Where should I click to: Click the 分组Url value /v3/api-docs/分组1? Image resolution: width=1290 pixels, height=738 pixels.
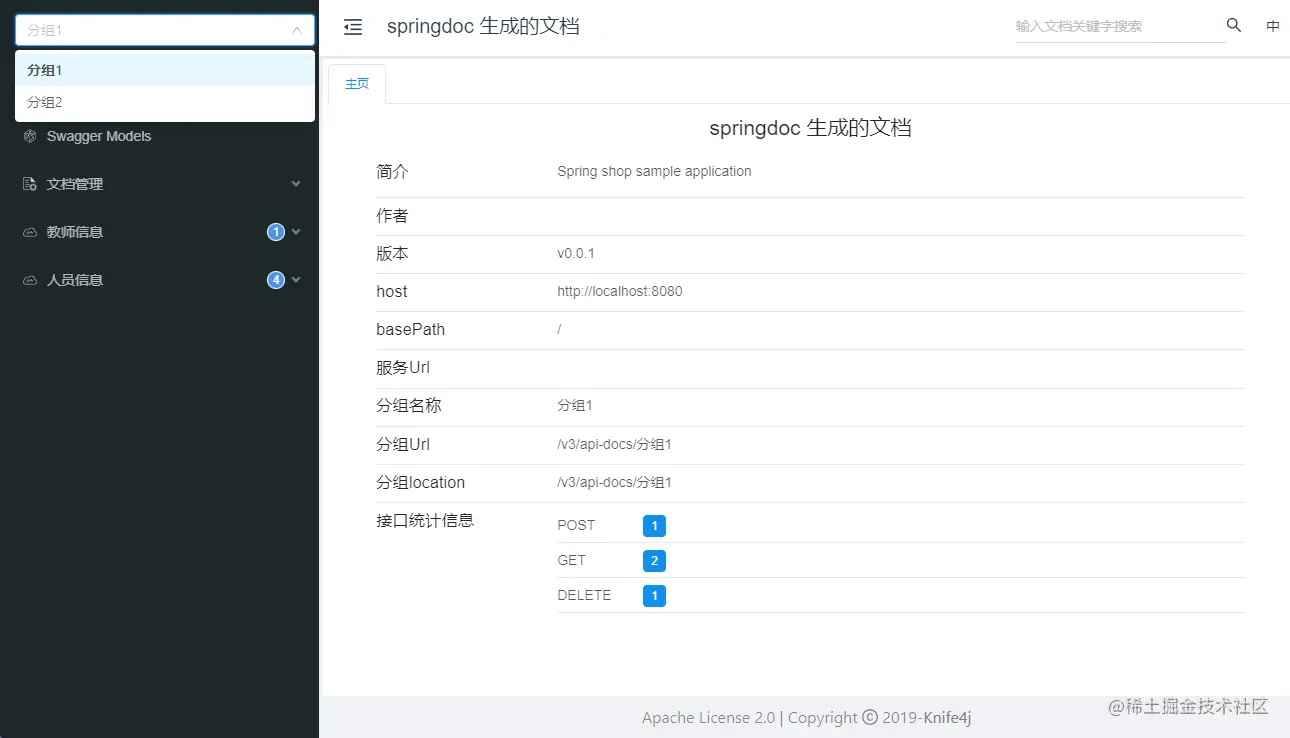point(614,444)
